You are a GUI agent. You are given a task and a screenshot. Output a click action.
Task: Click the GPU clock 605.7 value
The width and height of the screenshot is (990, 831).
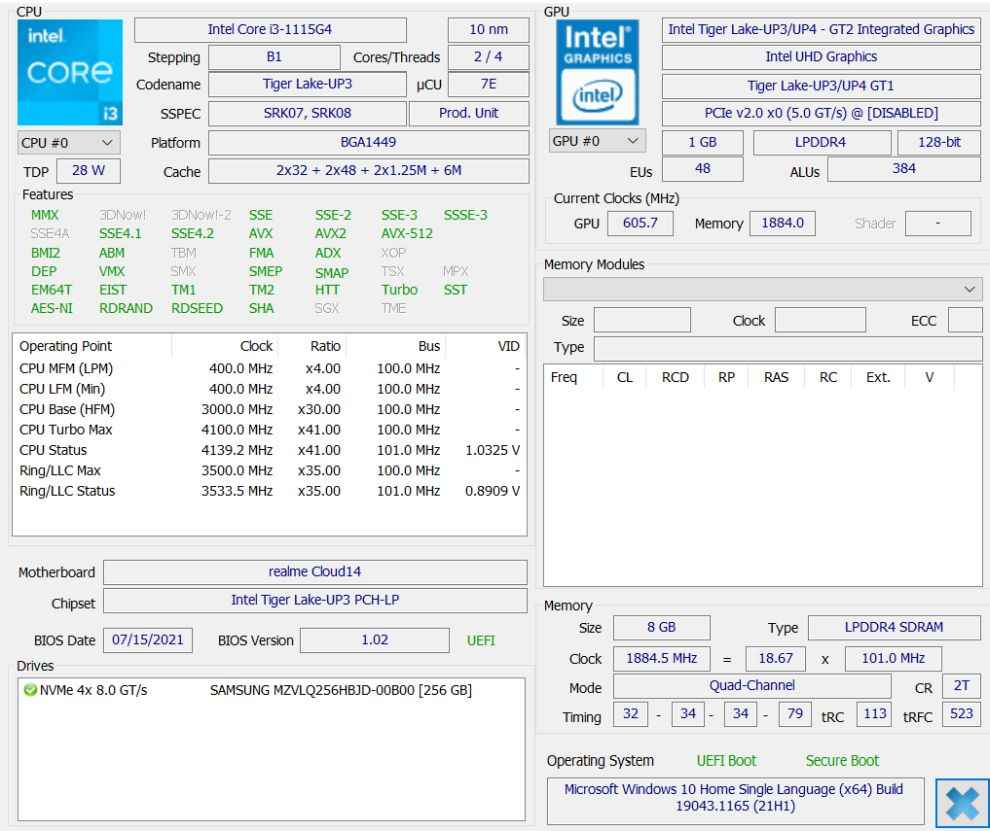[640, 223]
